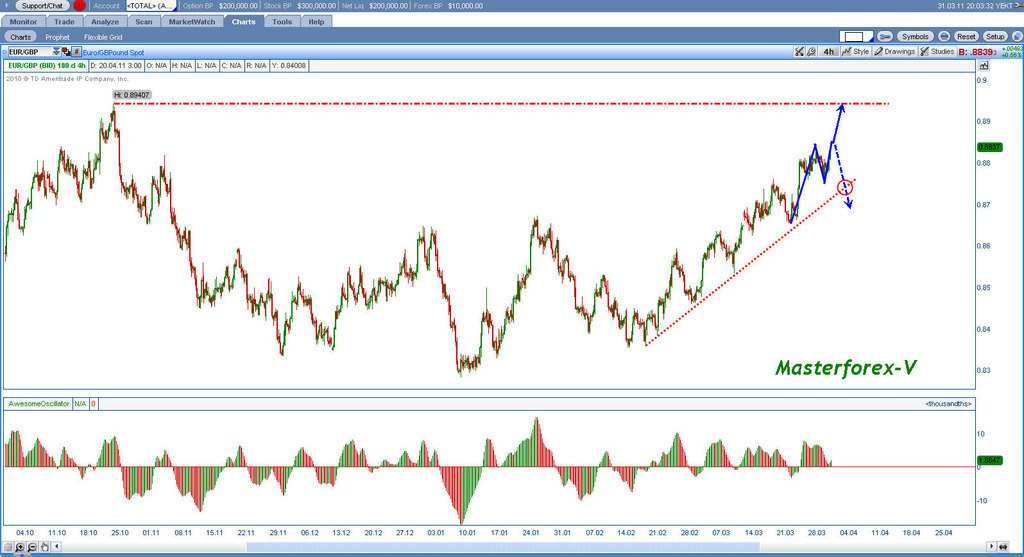Select the pan hand tool icon
The image size is (1024, 557).
point(44,547)
